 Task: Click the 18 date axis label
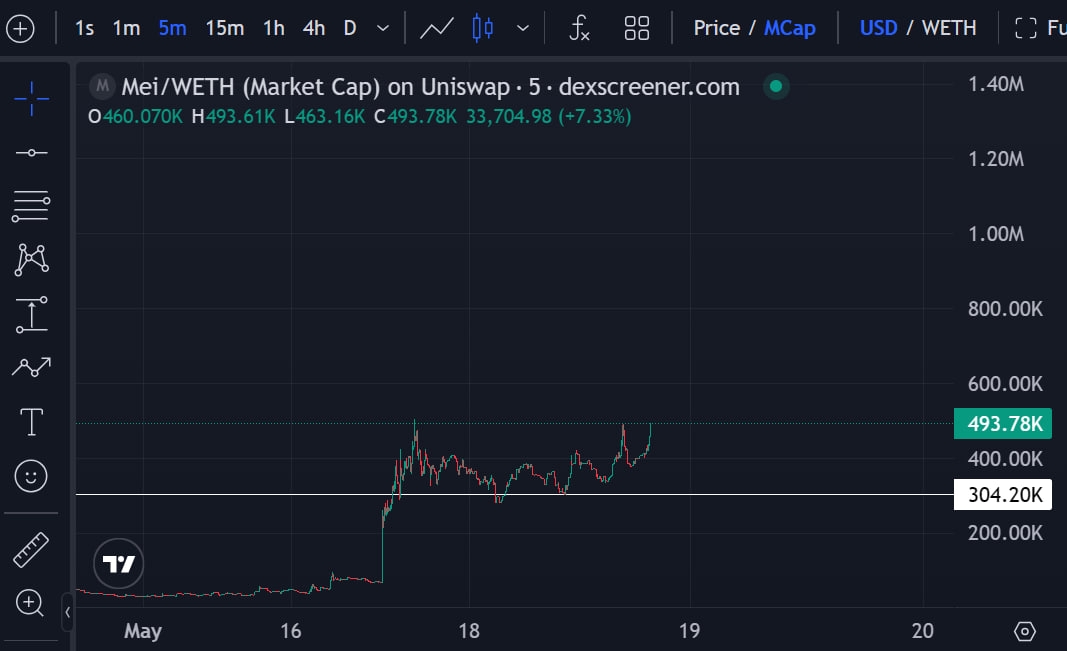[469, 631]
